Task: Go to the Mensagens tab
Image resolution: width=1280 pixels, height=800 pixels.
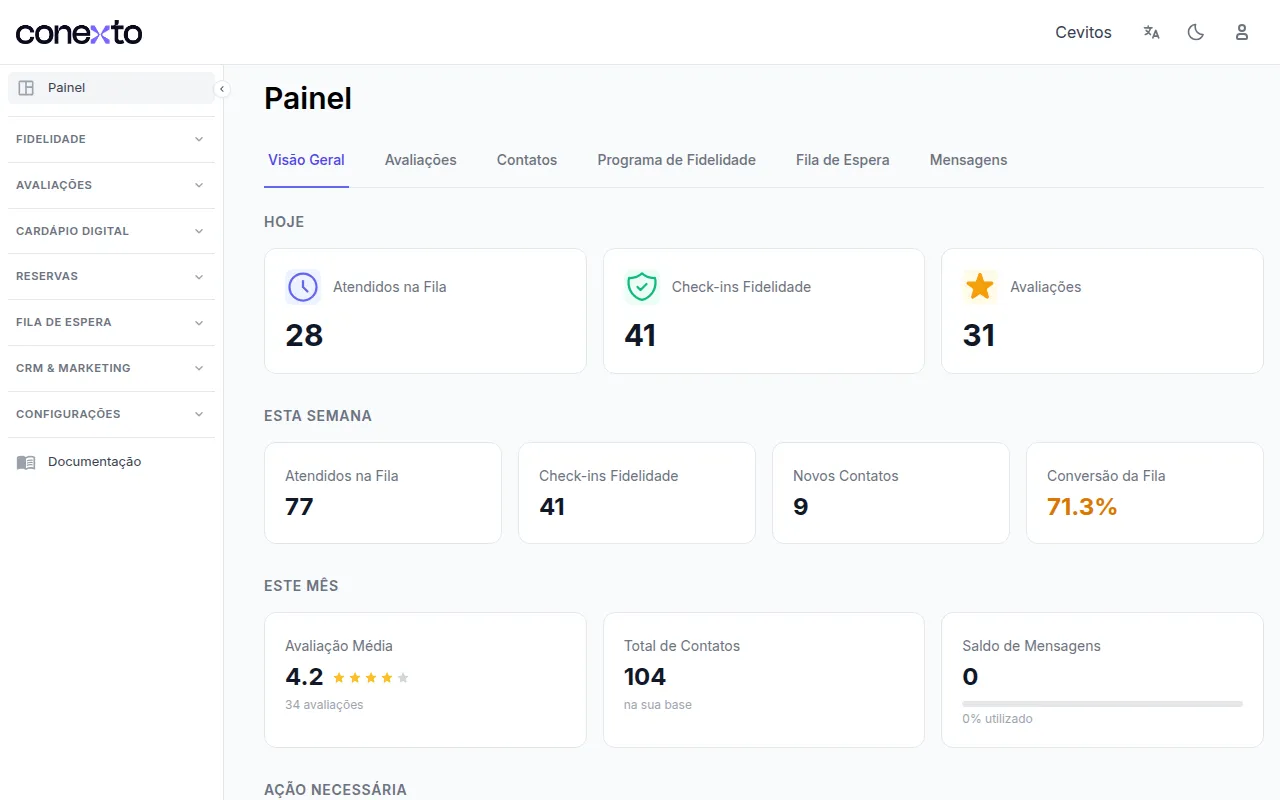Action: click(x=968, y=160)
